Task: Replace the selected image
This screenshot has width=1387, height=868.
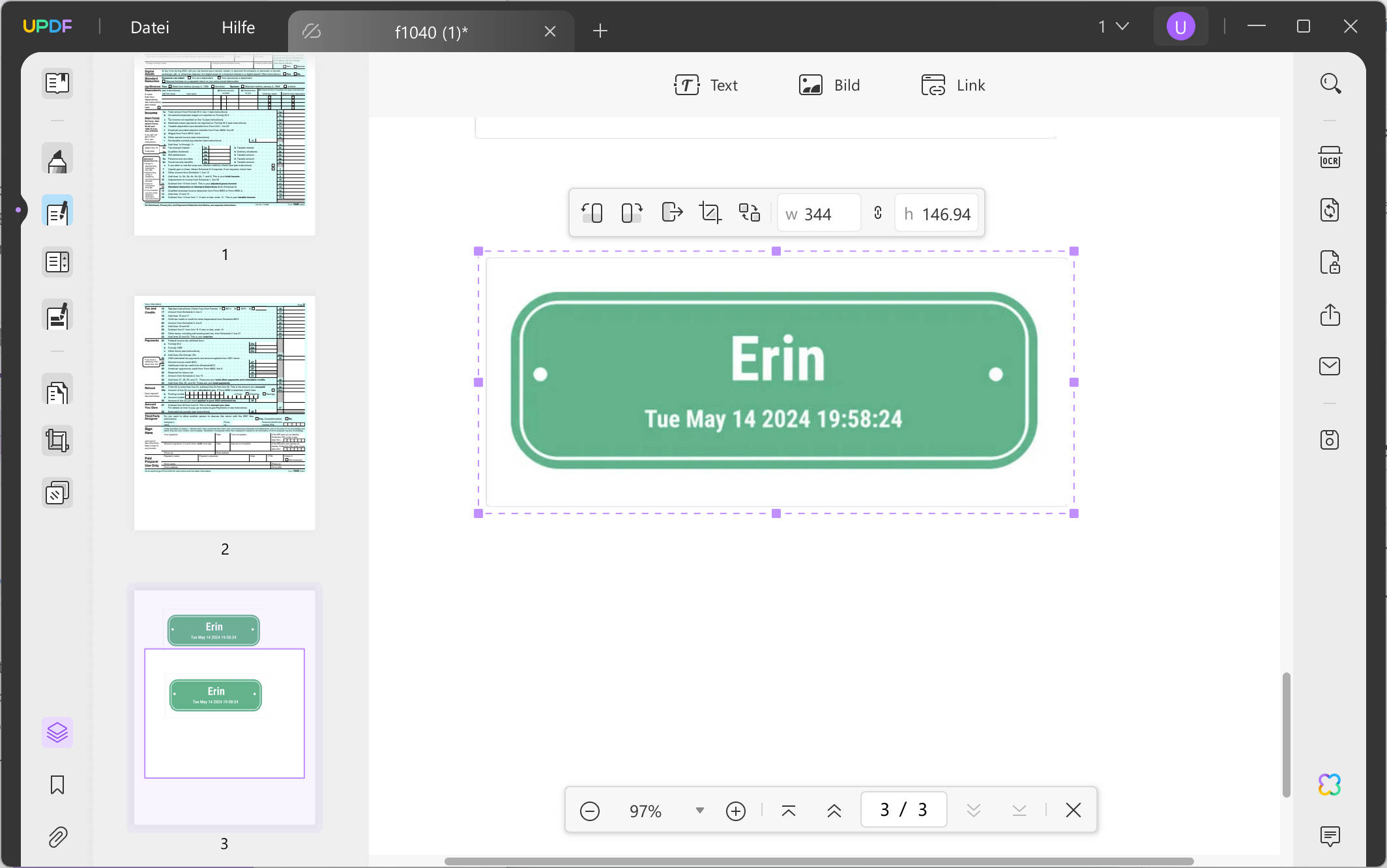Action: (749, 213)
